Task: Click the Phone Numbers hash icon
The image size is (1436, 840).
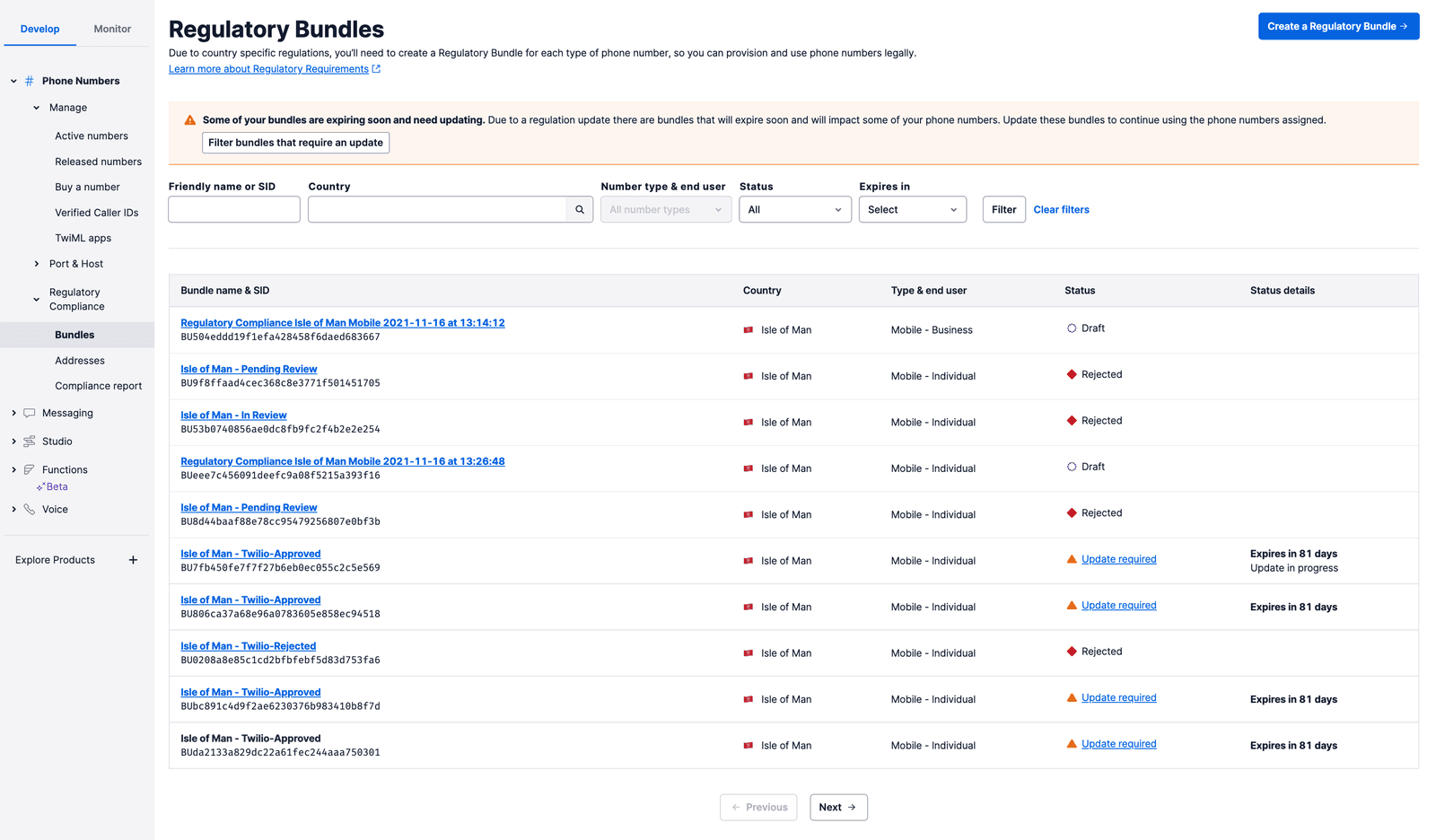Action: pyautogui.click(x=29, y=81)
